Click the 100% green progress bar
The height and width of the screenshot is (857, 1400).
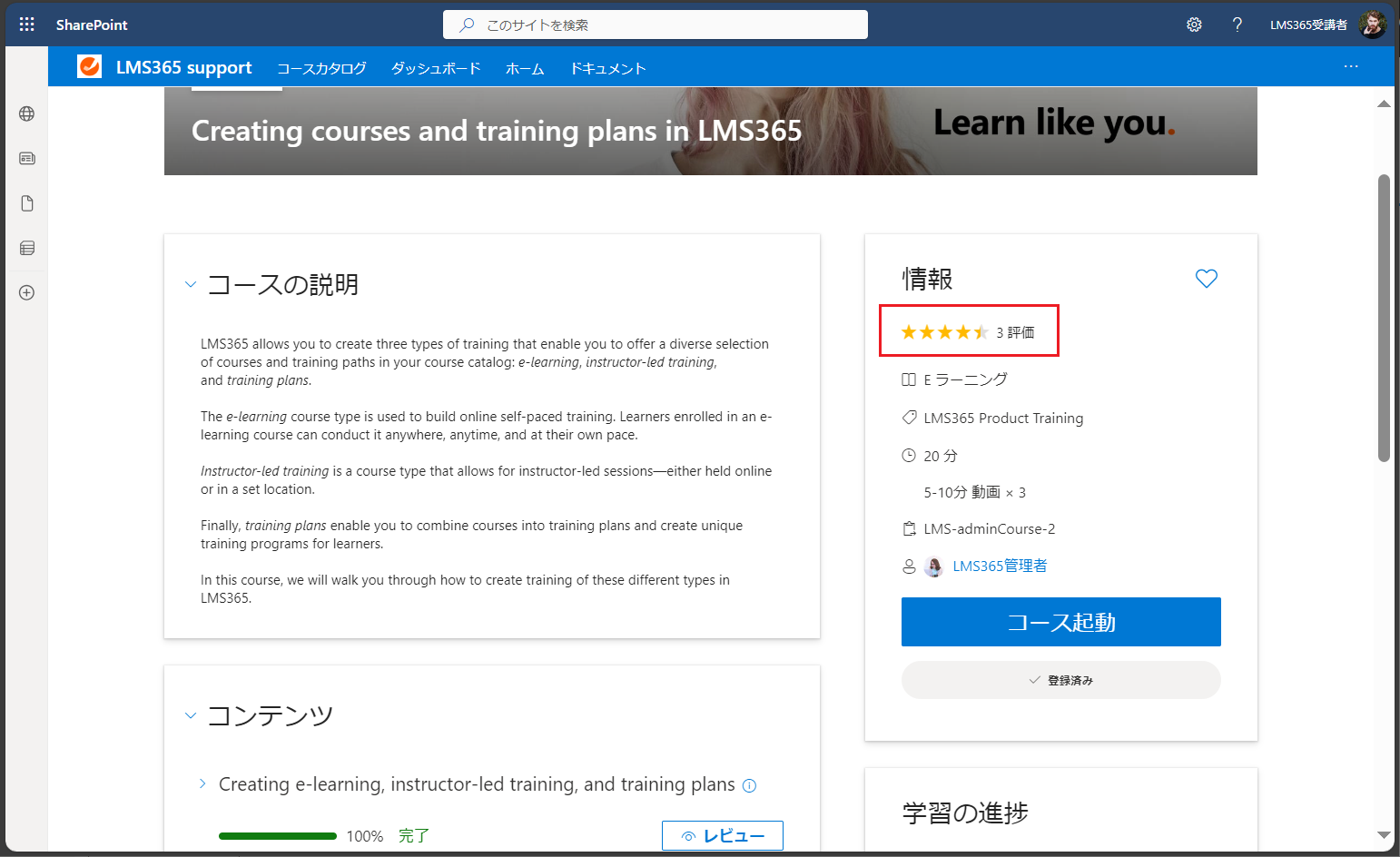[278, 836]
